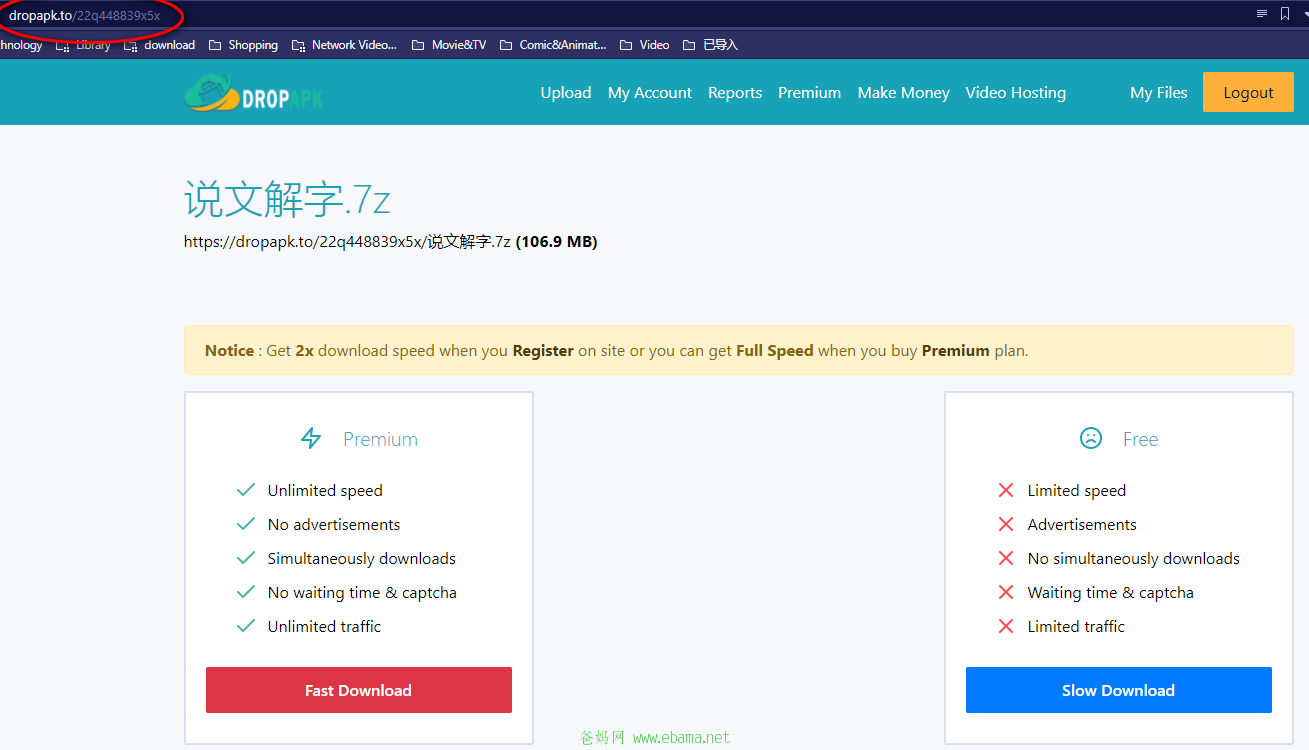Click the Logout button
1309x750 pixels.
(x=1248, y=92)
